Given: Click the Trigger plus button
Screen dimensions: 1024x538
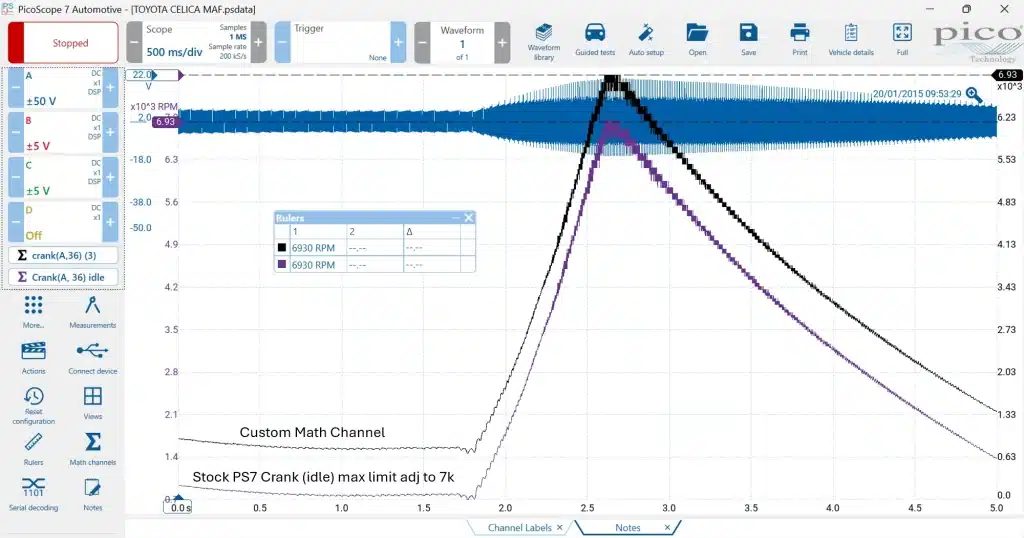Looking at the screenshot, I should (398, 42).
